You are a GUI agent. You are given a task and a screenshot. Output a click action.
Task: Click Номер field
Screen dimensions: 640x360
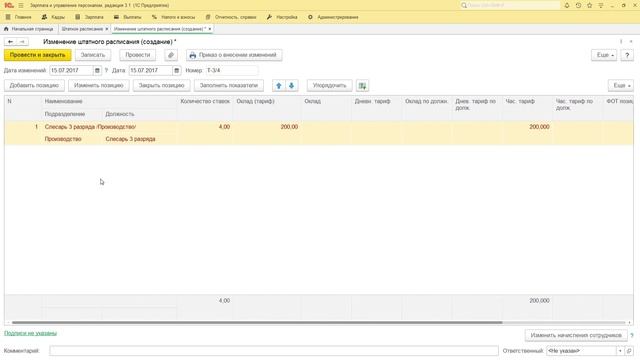[x=232, y=70]
